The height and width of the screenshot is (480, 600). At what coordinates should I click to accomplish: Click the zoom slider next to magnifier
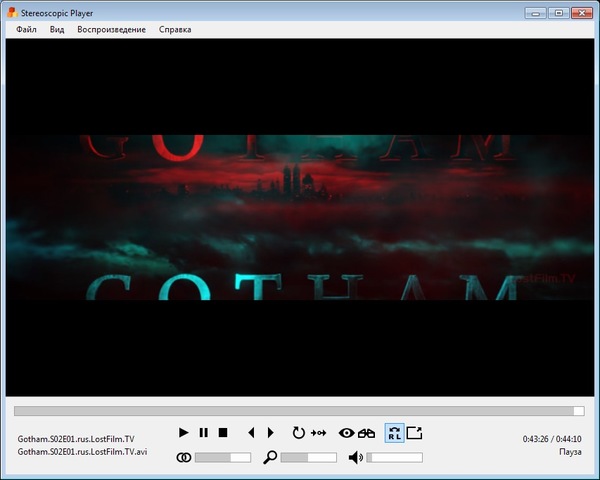(x=308, y=457)
